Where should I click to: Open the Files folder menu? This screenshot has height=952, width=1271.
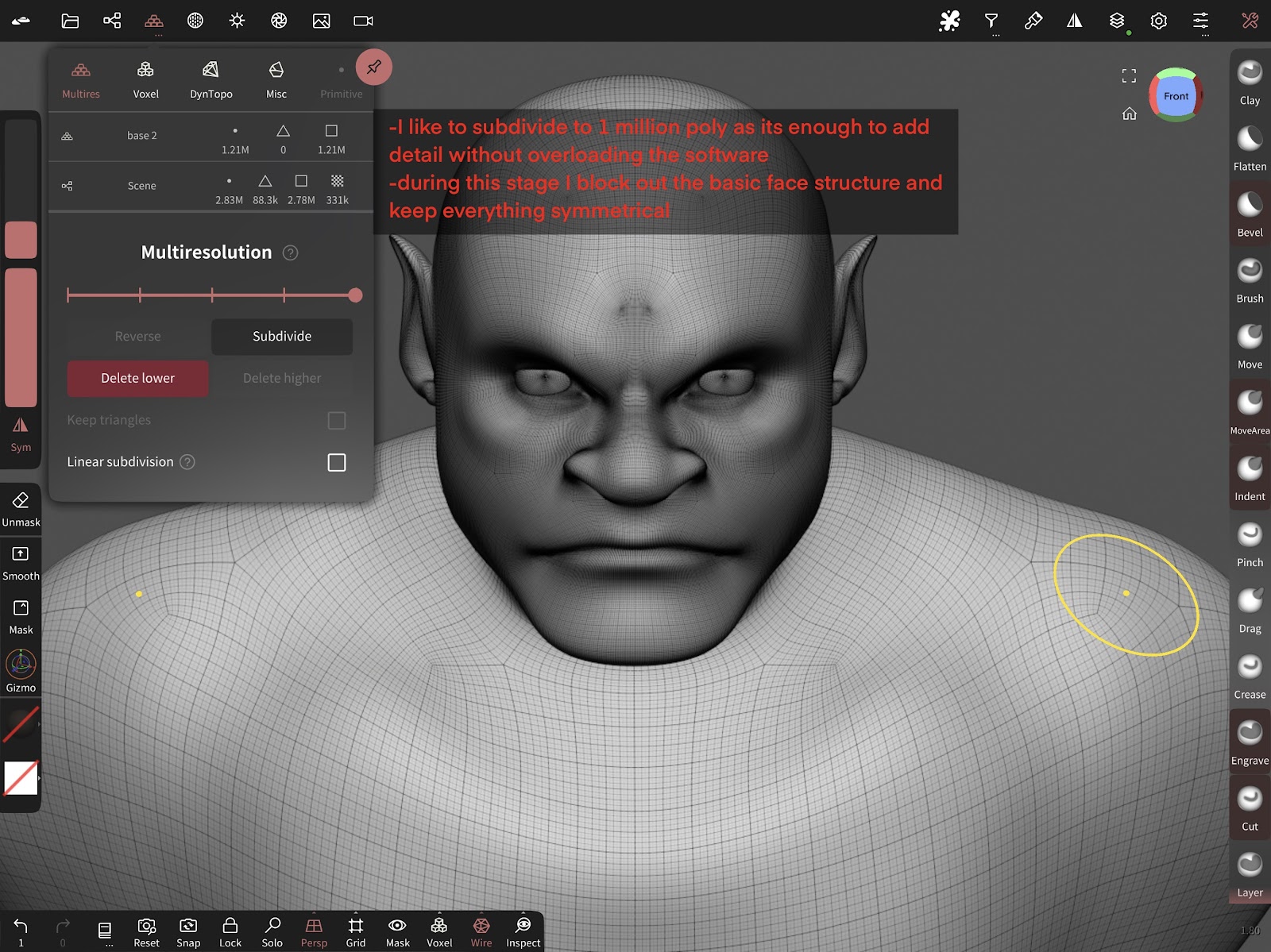[70, 21]
